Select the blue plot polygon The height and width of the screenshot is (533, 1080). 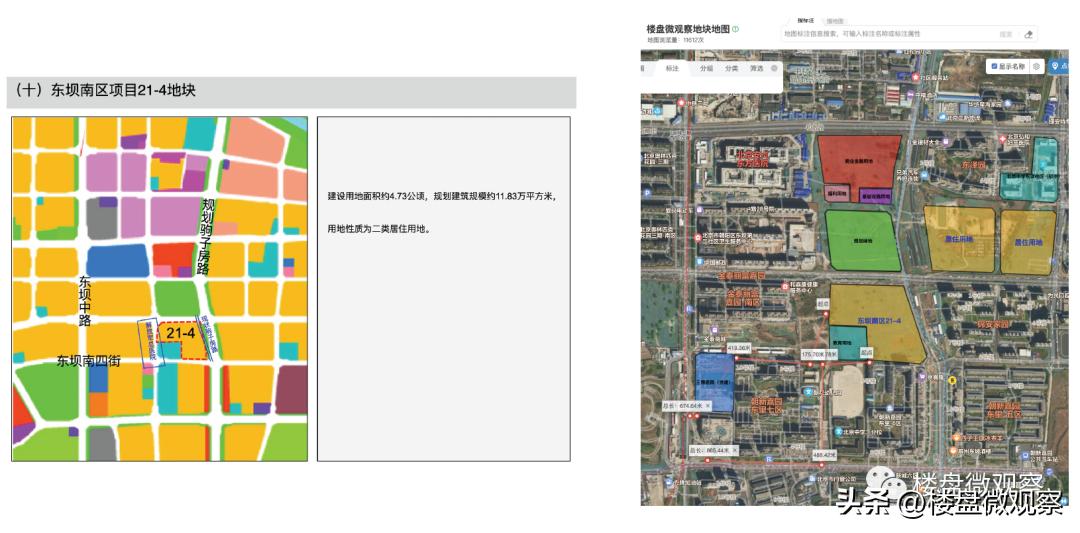[x=714, y=382]
